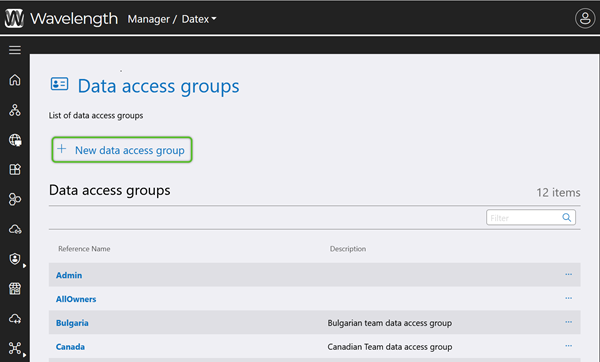The image size is (600, 362).
Task: Click the Manager breadcrumb in the header
Action: coord(149,19)
